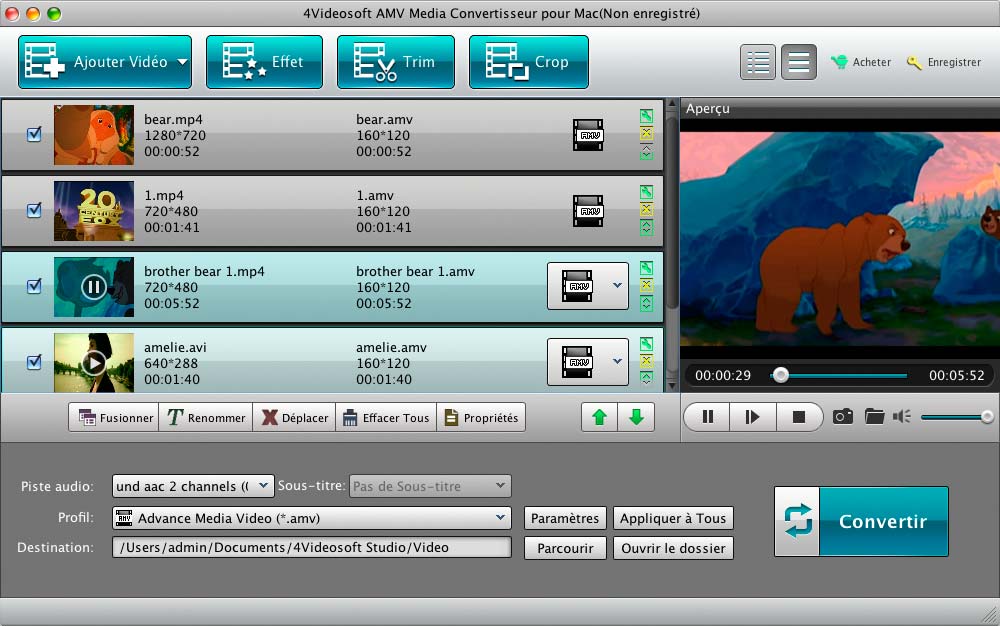Click the yellow X icon for amelie.avi
Image resolution: width=1000 pixels, height=626 pixels.
(646, 361)
